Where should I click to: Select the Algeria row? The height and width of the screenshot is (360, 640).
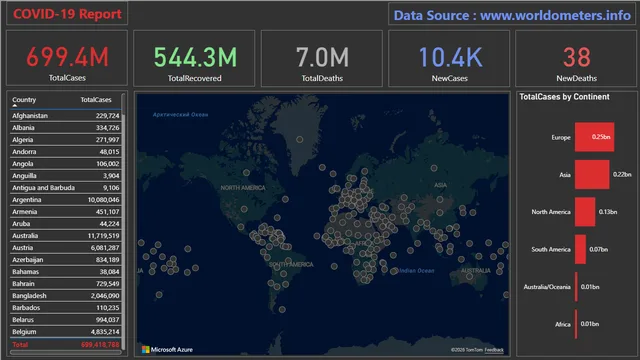[66, 140]
